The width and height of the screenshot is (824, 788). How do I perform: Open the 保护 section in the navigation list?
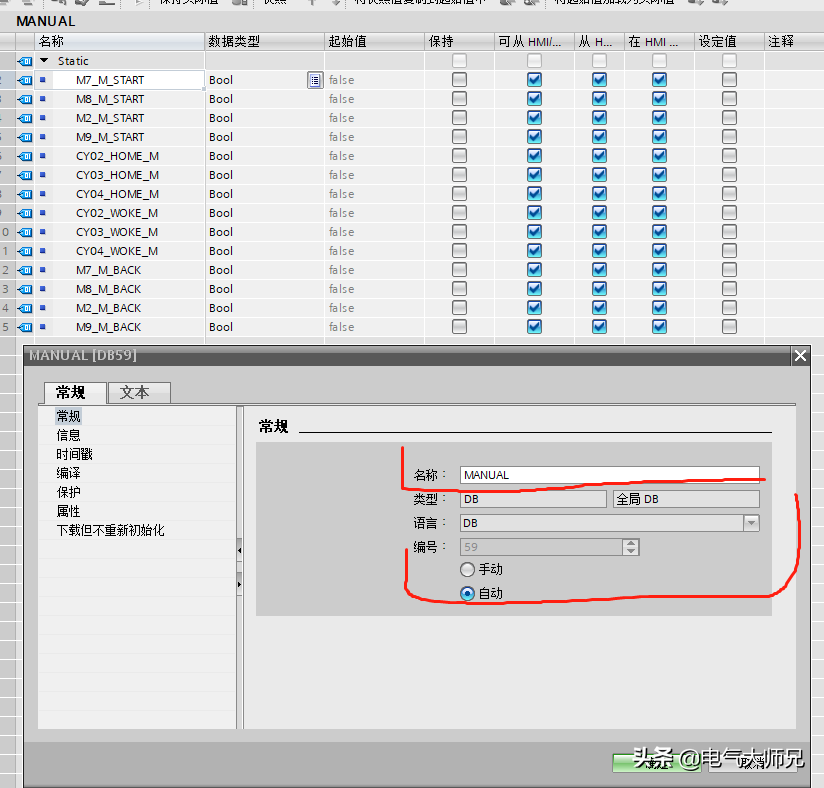[x=69, y=492]
